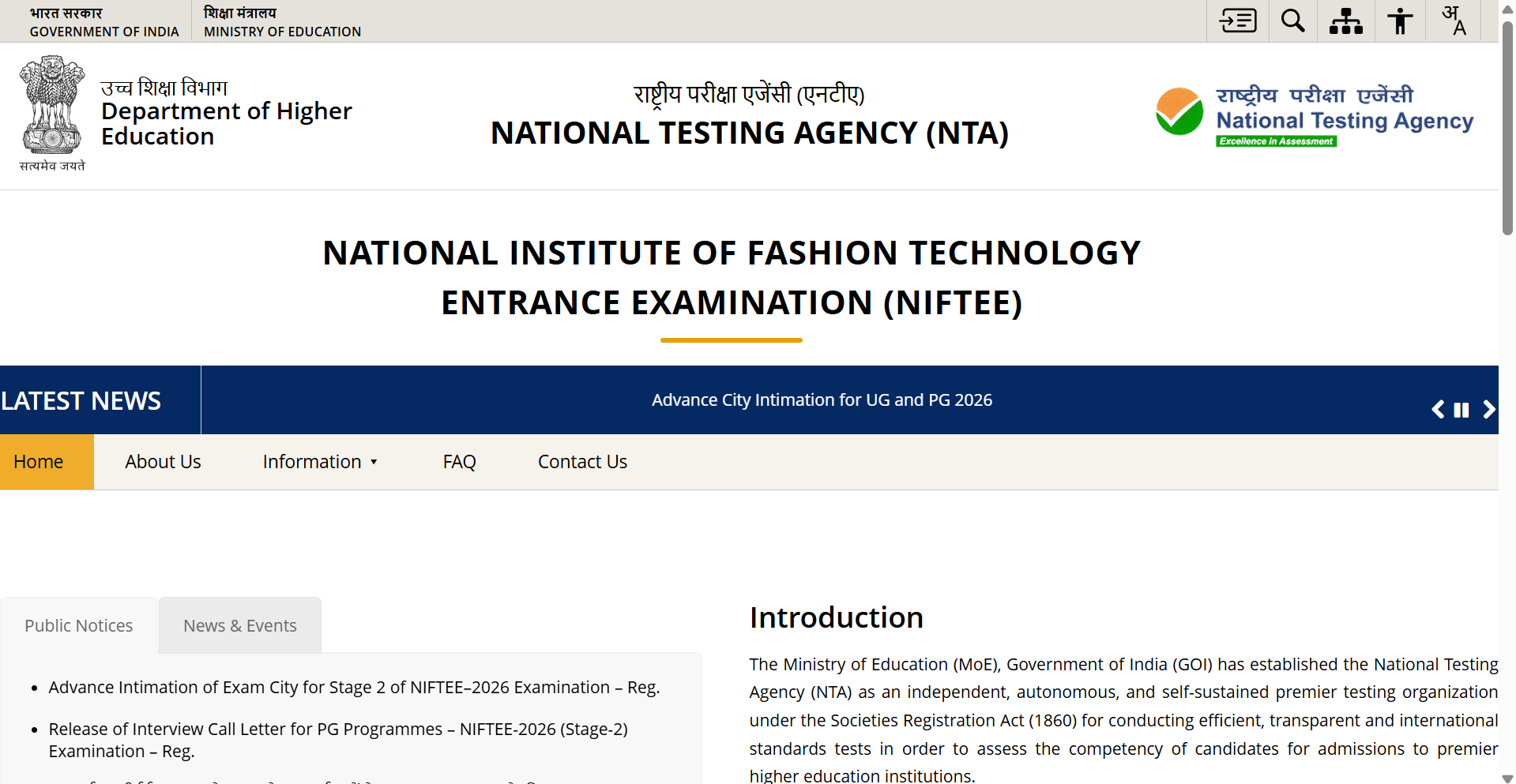The width and height of the screenshot is (1516, 784).
Task: Select the Public Notices tab
Action: (x=79, y=626)
